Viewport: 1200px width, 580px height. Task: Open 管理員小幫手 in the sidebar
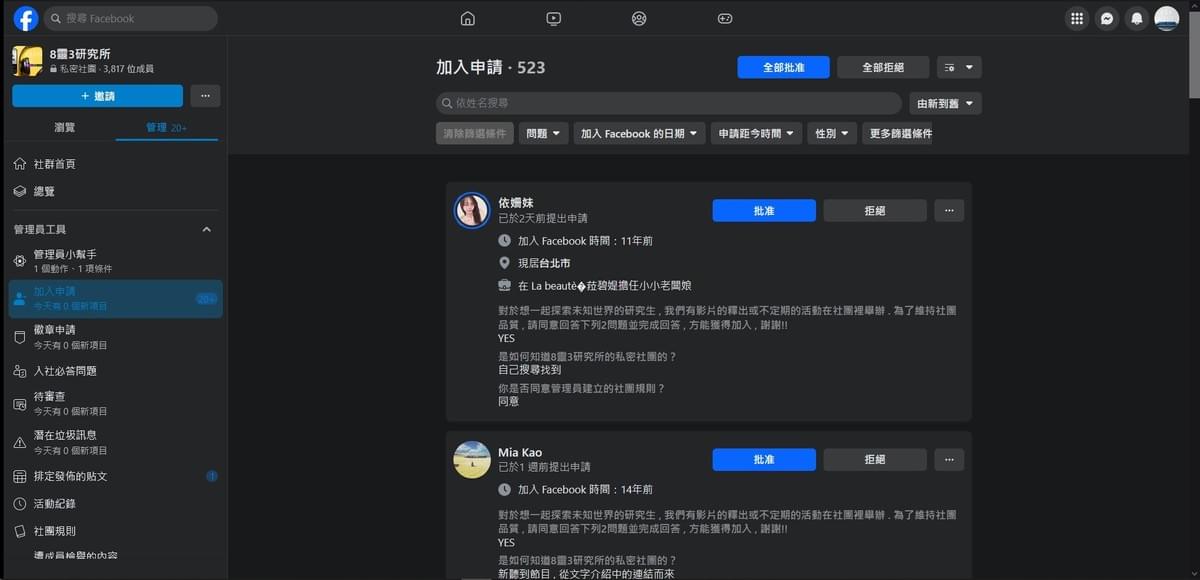pyautogui.click(x=115, y=261)
